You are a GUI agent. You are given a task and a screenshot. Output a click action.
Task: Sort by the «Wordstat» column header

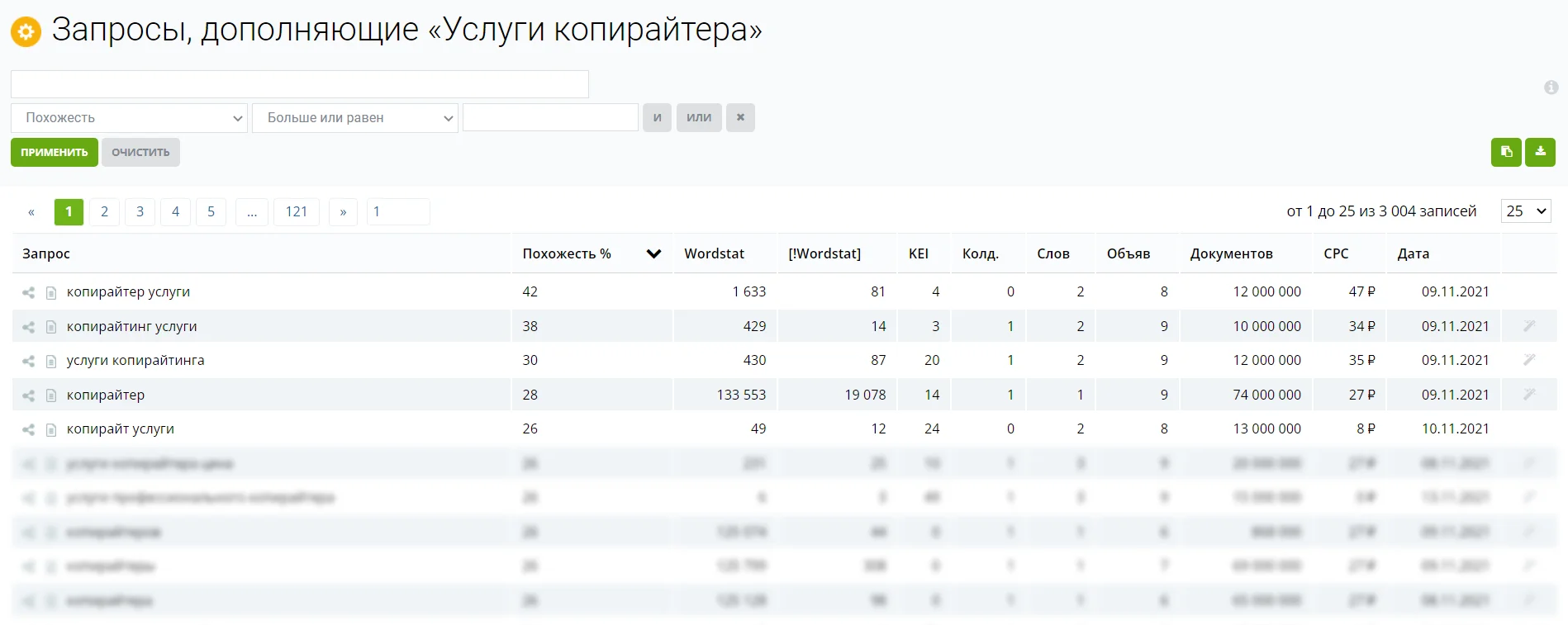click(x=715, y=253)
